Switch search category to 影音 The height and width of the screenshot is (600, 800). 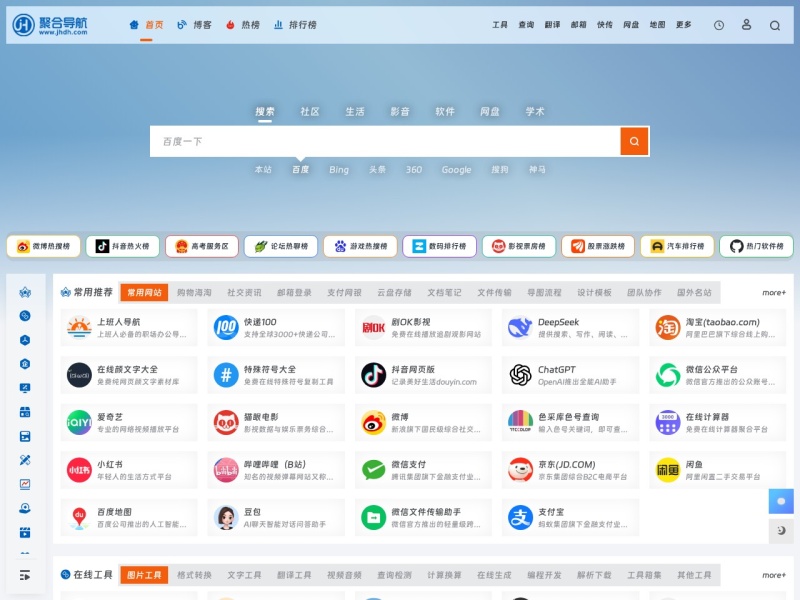pos(399,111)
